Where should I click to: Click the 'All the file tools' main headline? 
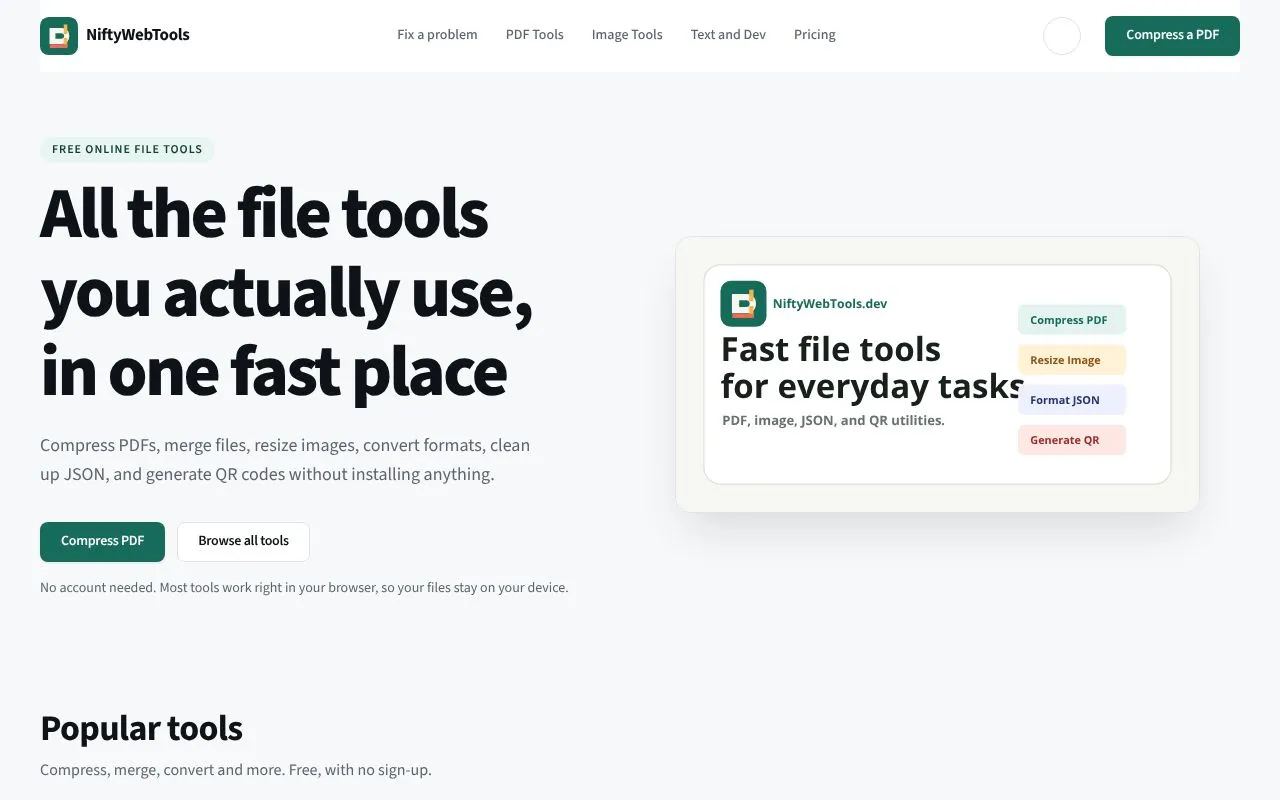tap(286, 292)
